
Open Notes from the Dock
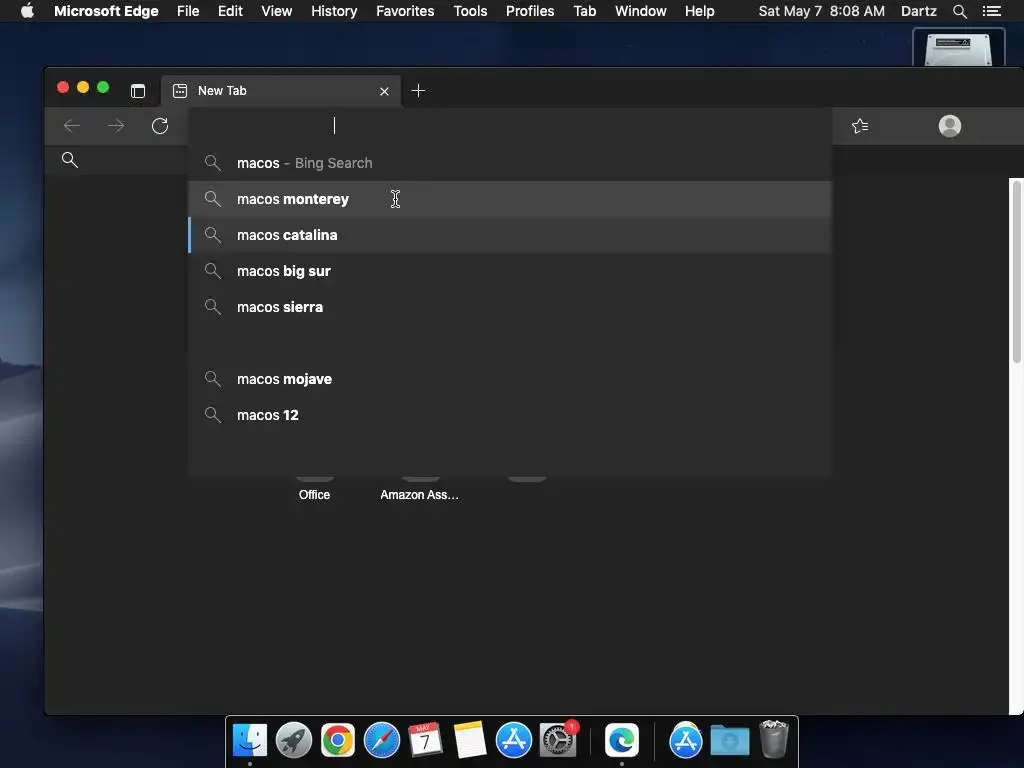click(470, 740)
